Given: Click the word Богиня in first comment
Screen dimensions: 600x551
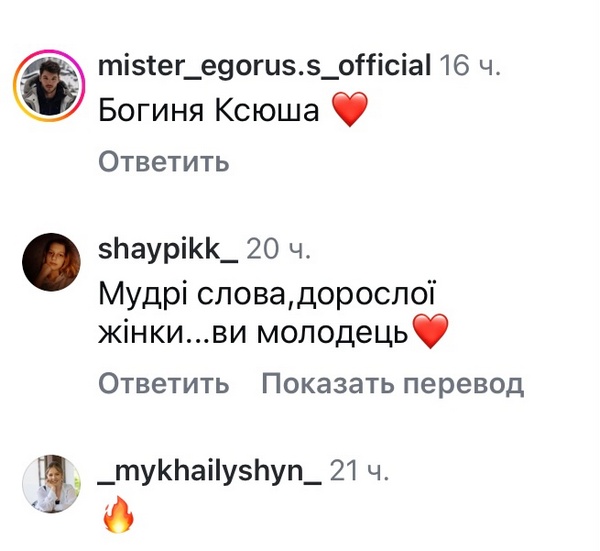Looking at the screenshot, I should click(151, 110).
